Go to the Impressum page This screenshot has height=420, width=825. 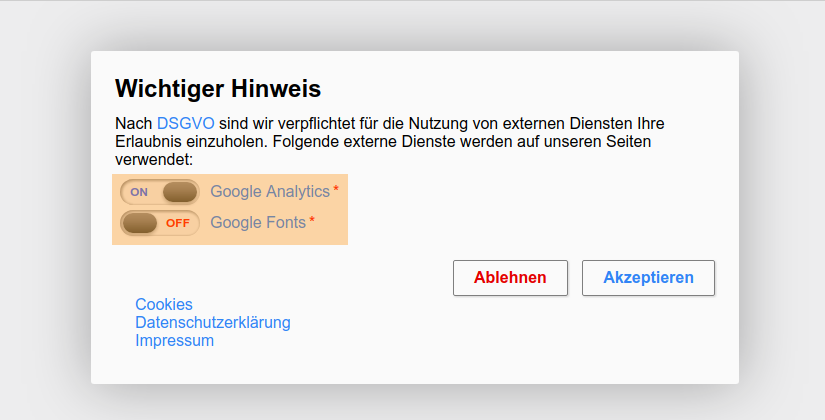click(x=175, y=340)
